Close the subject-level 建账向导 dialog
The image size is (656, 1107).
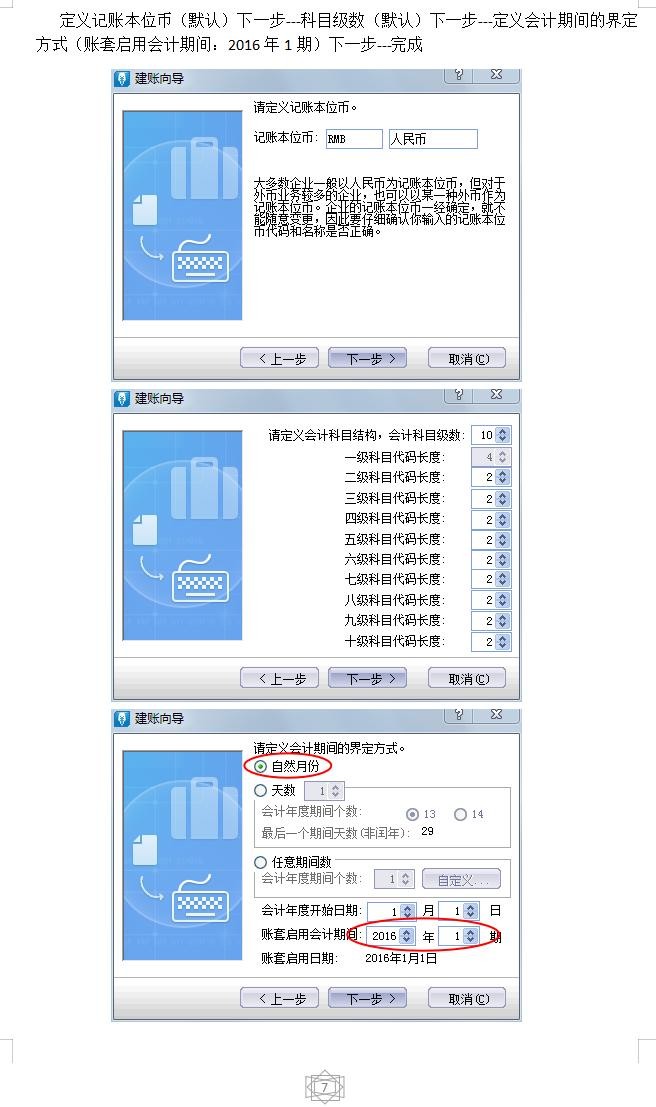(497, 395)
